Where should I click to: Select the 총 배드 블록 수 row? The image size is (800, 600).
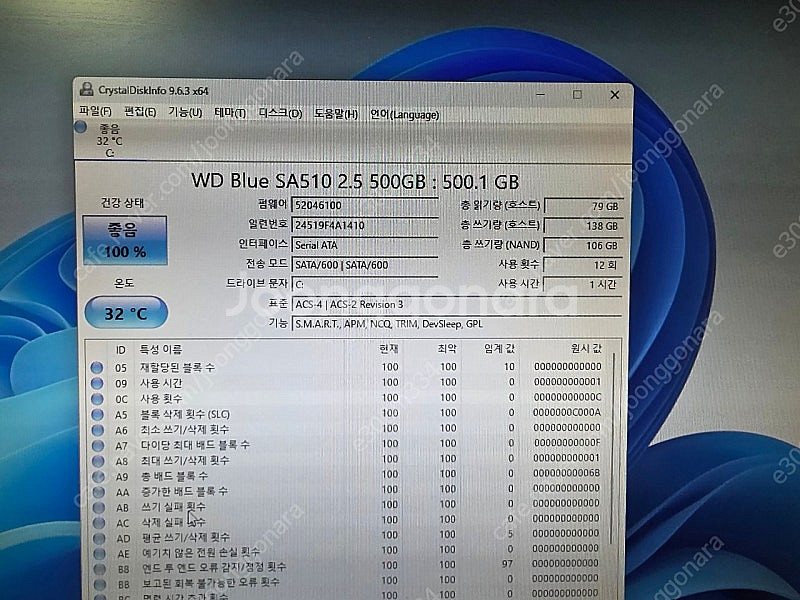(347, 474)
